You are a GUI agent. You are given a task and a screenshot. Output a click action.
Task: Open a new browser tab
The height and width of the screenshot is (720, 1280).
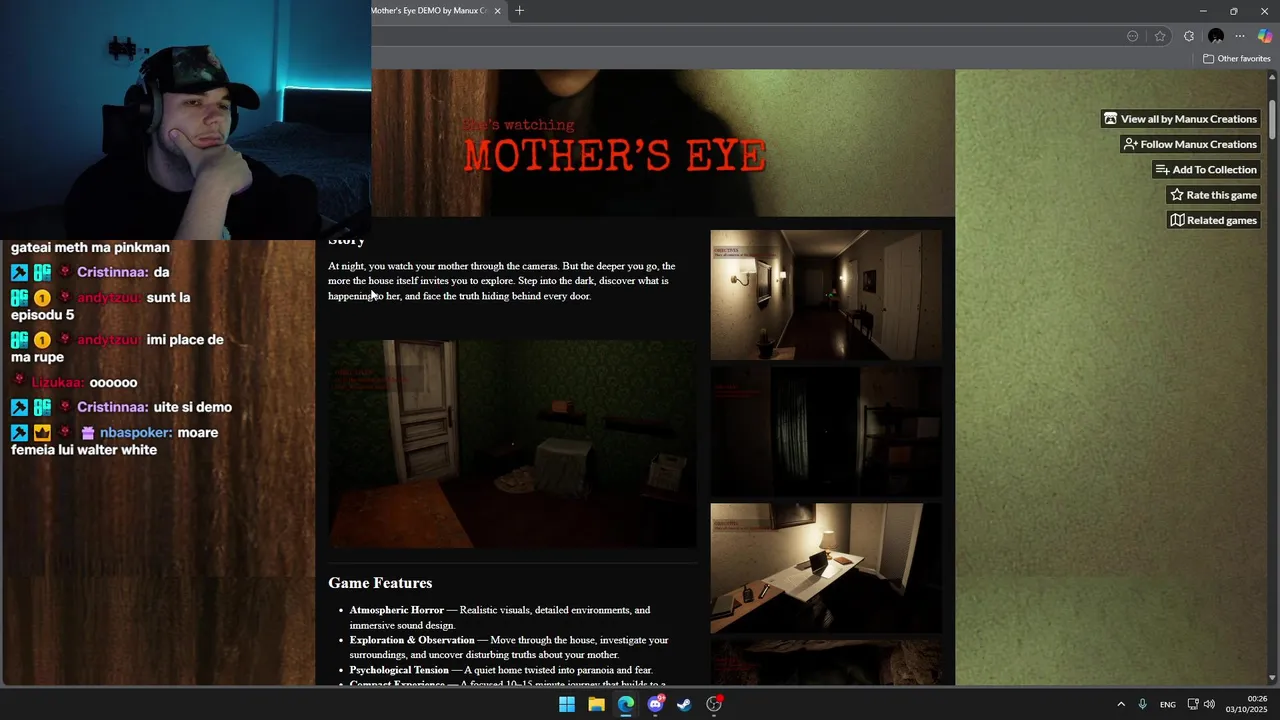(519, 11)
